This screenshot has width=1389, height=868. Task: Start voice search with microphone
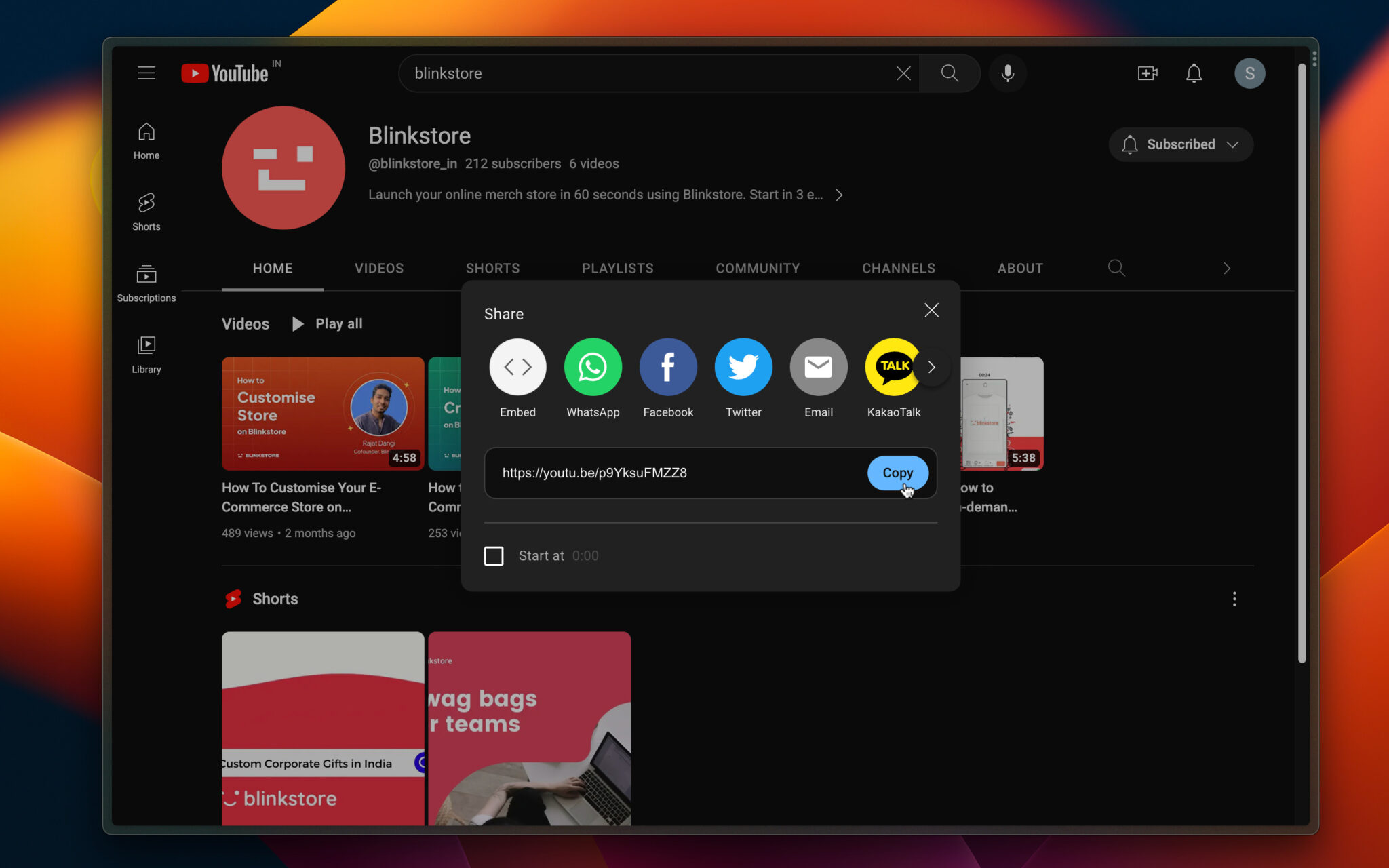pyautogui.click(x=1008, y=73)
